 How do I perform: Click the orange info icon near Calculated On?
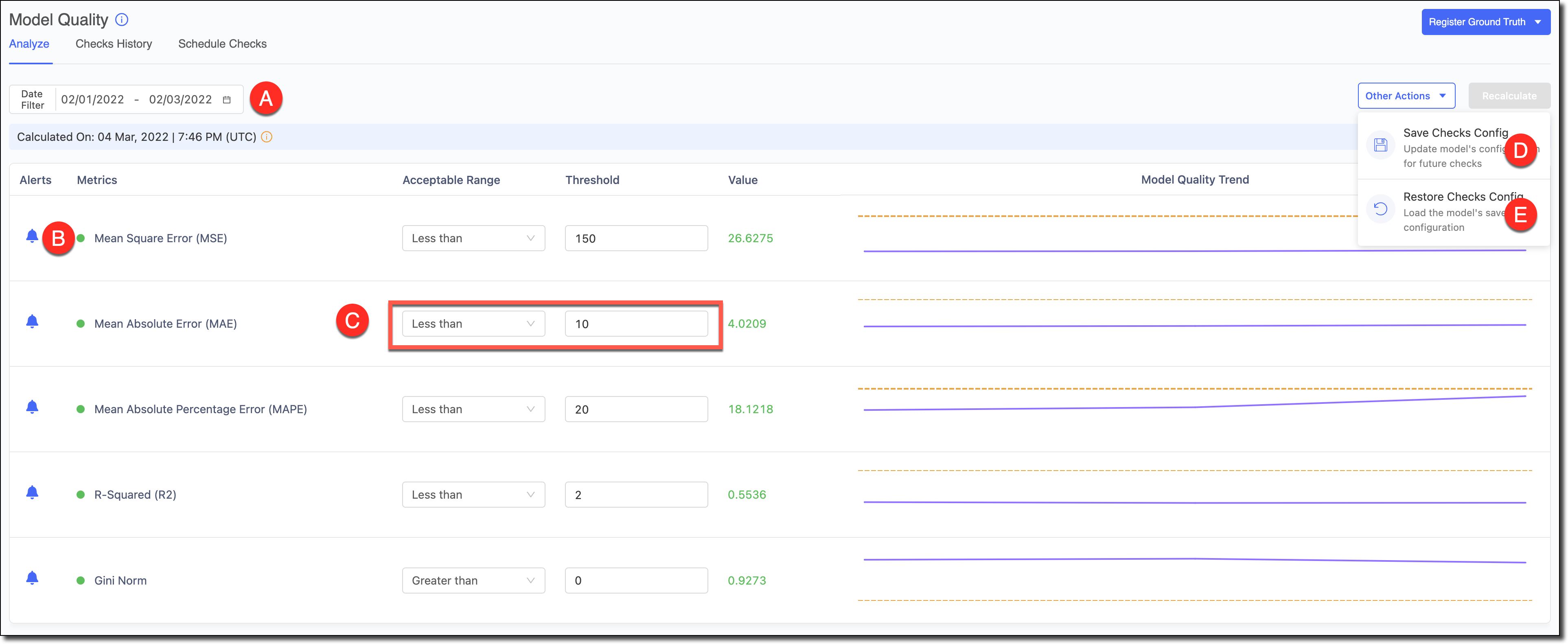267,137
